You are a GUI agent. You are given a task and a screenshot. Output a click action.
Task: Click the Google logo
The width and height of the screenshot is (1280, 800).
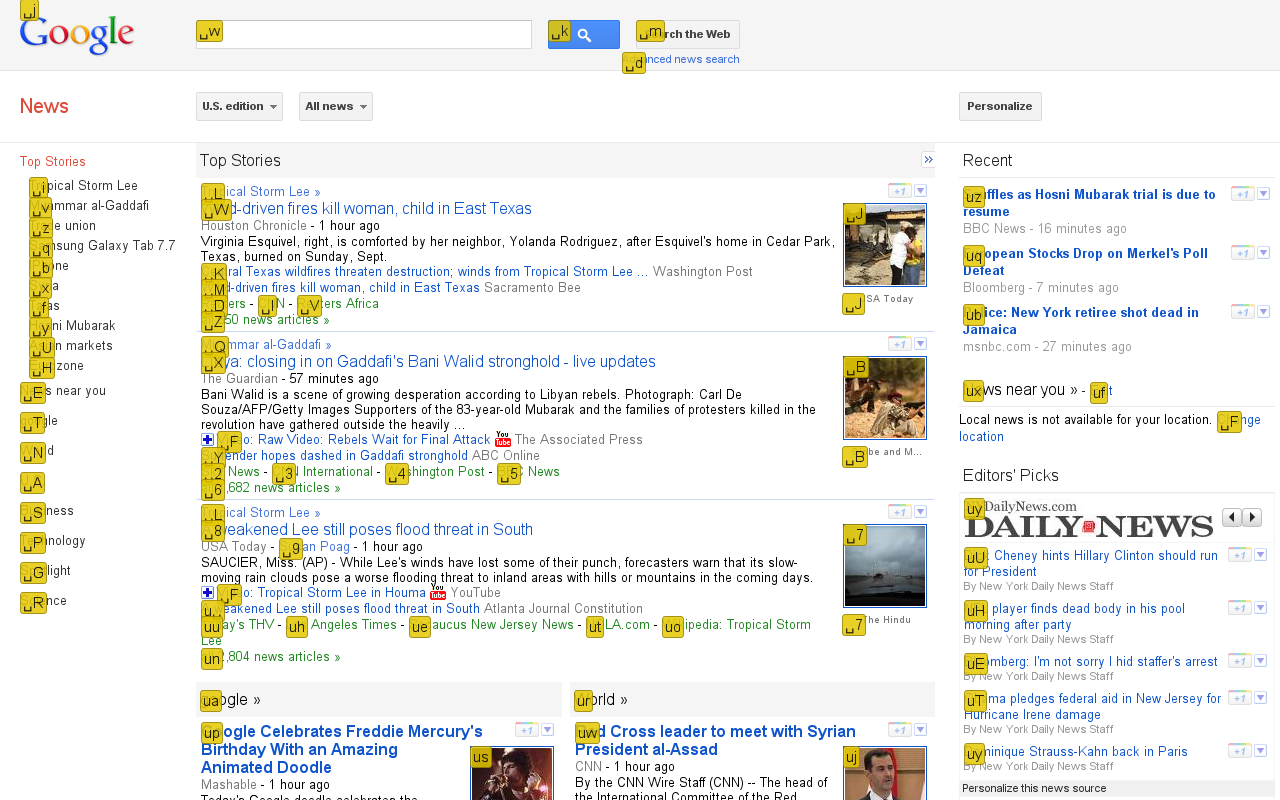click(77, 36)
